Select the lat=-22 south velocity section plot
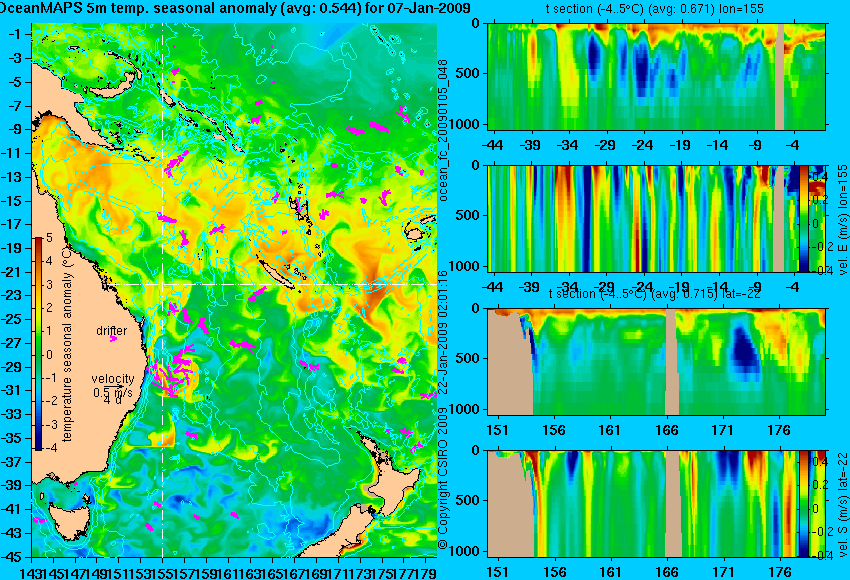Screen dimensions: 850x580 coord(643,504)
